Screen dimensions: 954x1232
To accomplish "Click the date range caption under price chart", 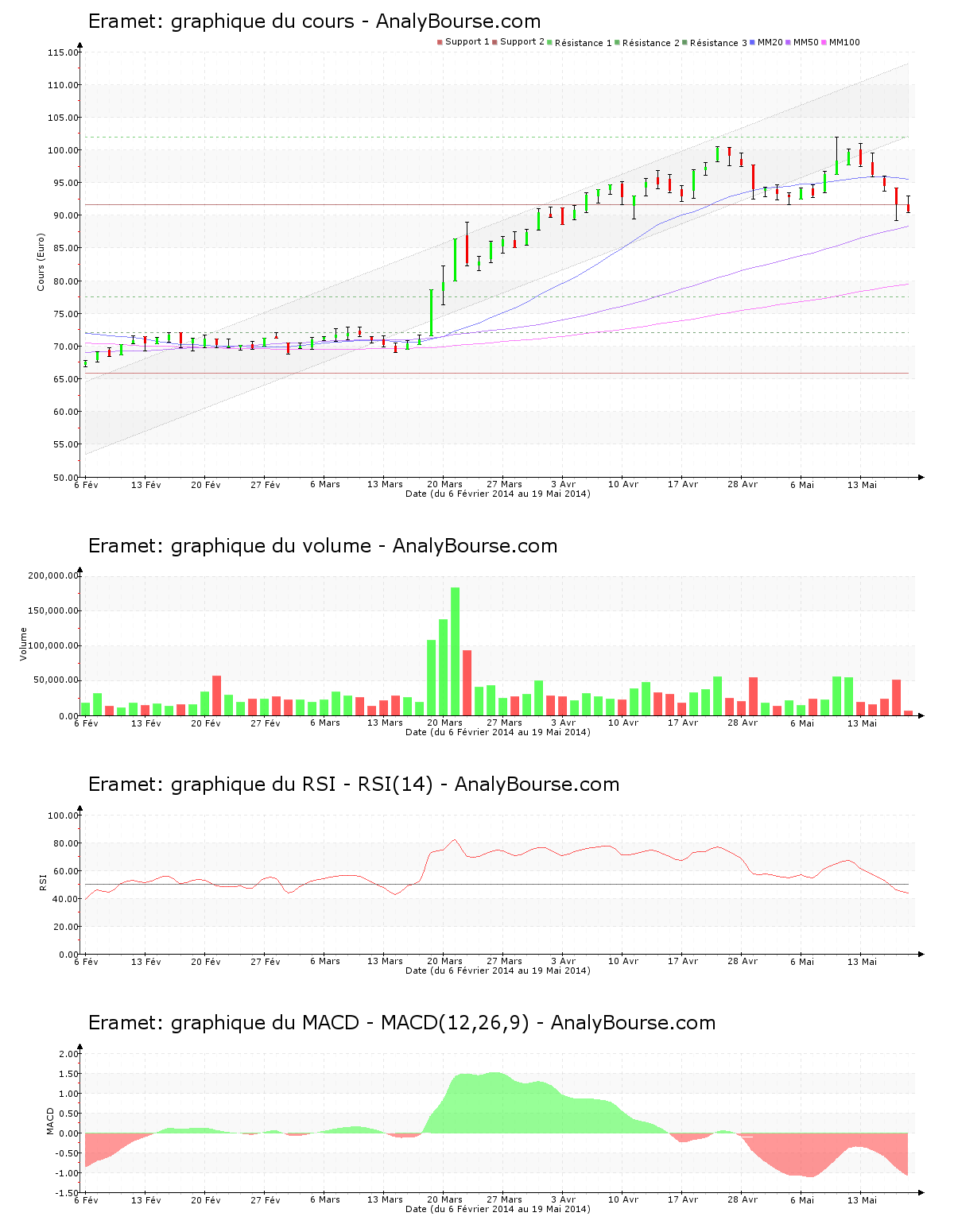I will click(x=498, y=494).
